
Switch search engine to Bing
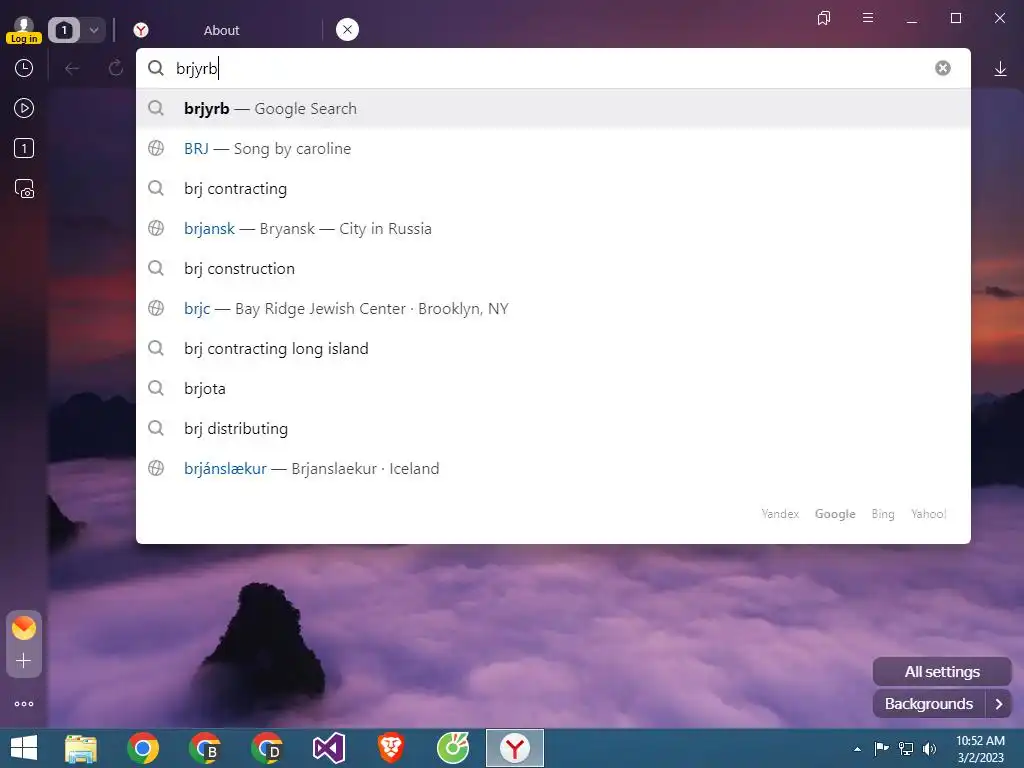(x=883, y=514)
